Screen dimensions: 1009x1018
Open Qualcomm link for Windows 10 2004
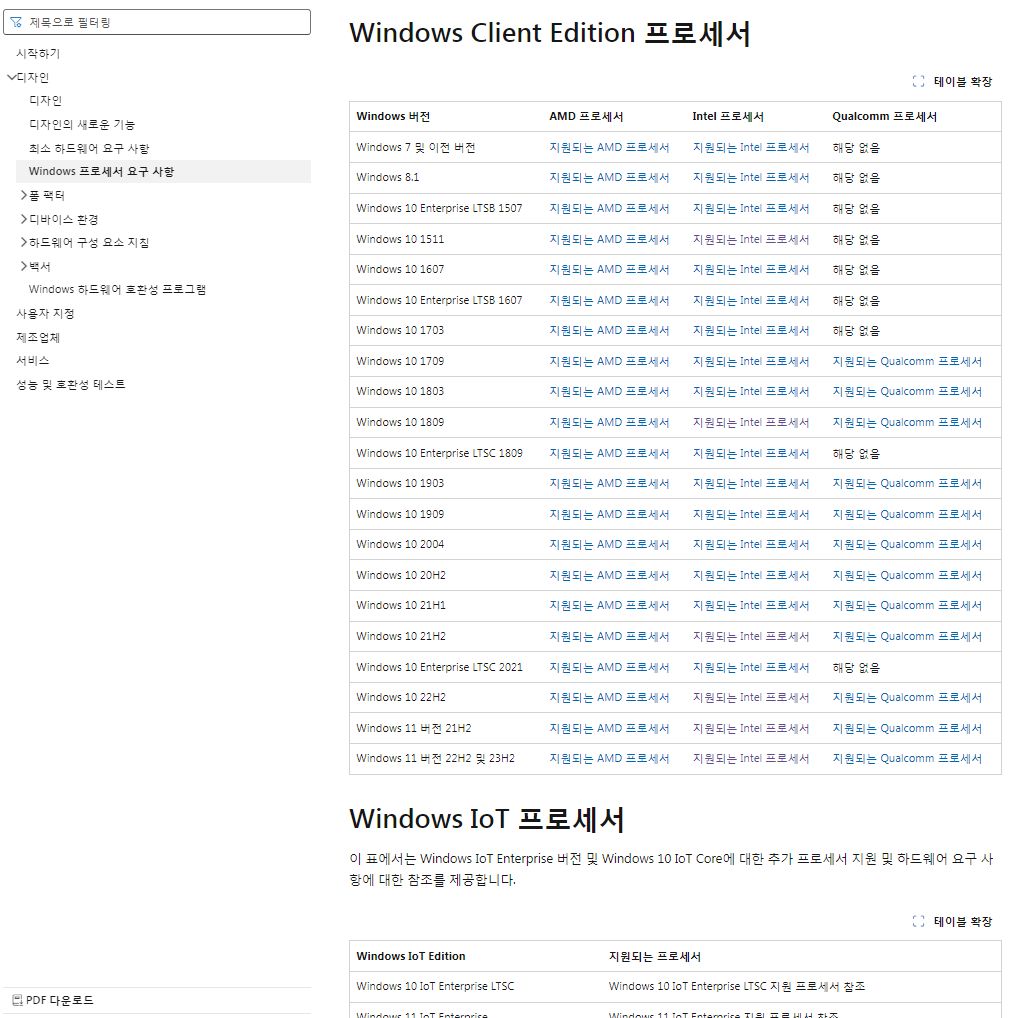tap(907, 545)
